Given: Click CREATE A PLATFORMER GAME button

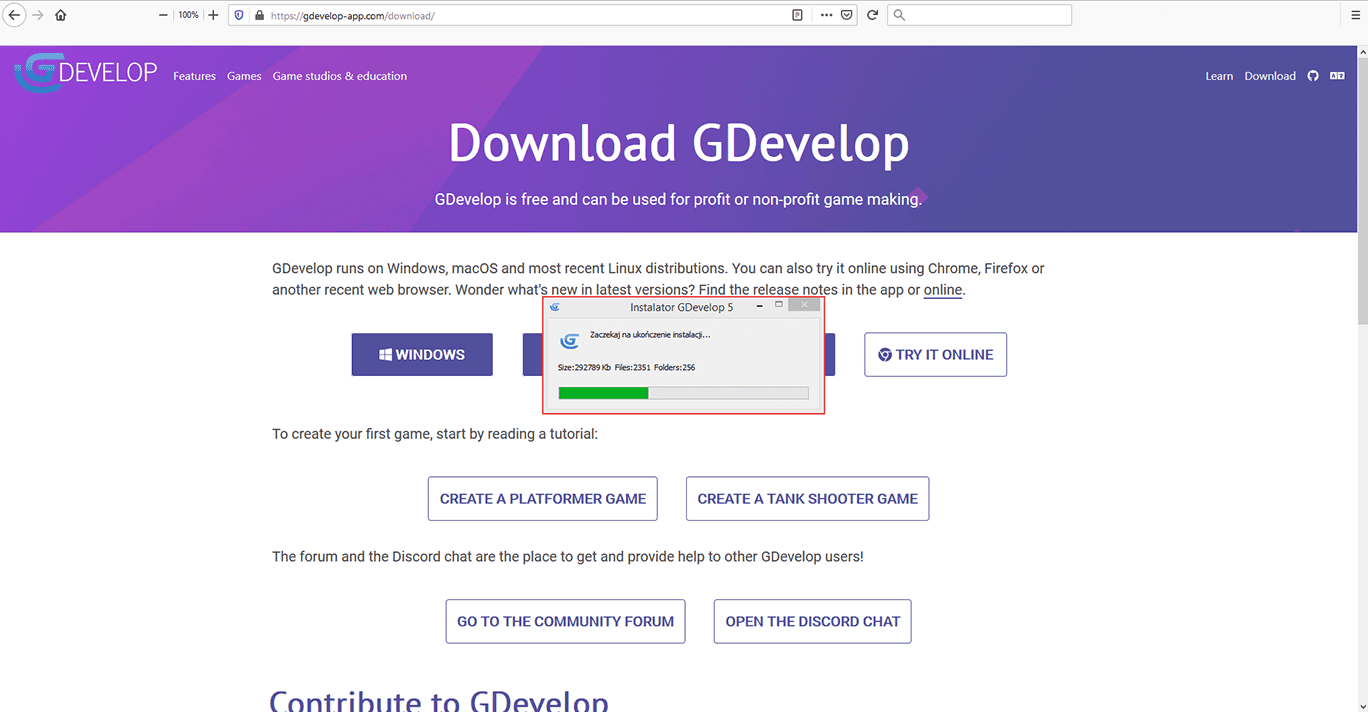Looking at the screenshot, I should point(542,499).
